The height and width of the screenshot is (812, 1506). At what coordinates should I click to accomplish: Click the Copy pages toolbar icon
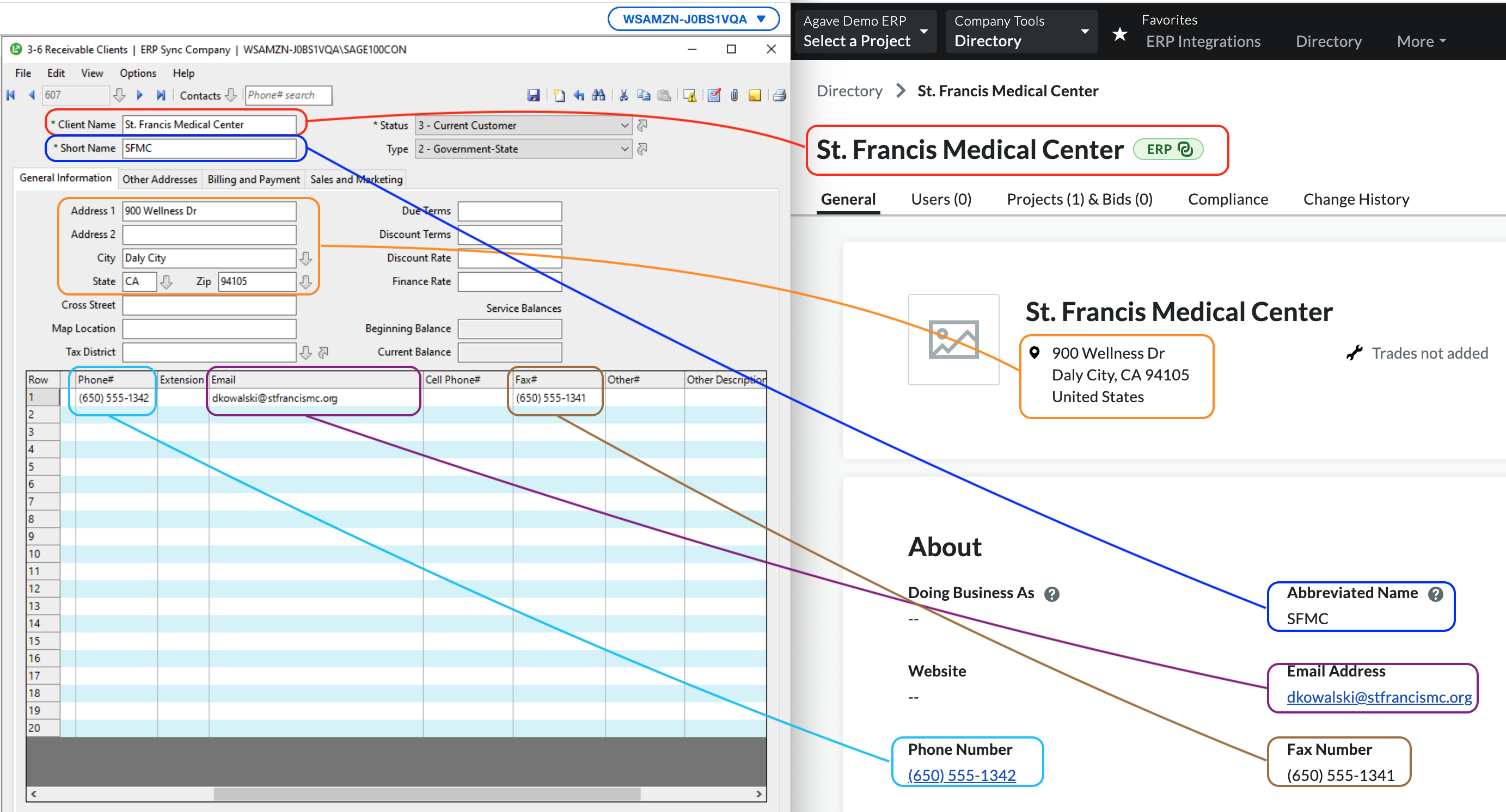coord(644,95)
